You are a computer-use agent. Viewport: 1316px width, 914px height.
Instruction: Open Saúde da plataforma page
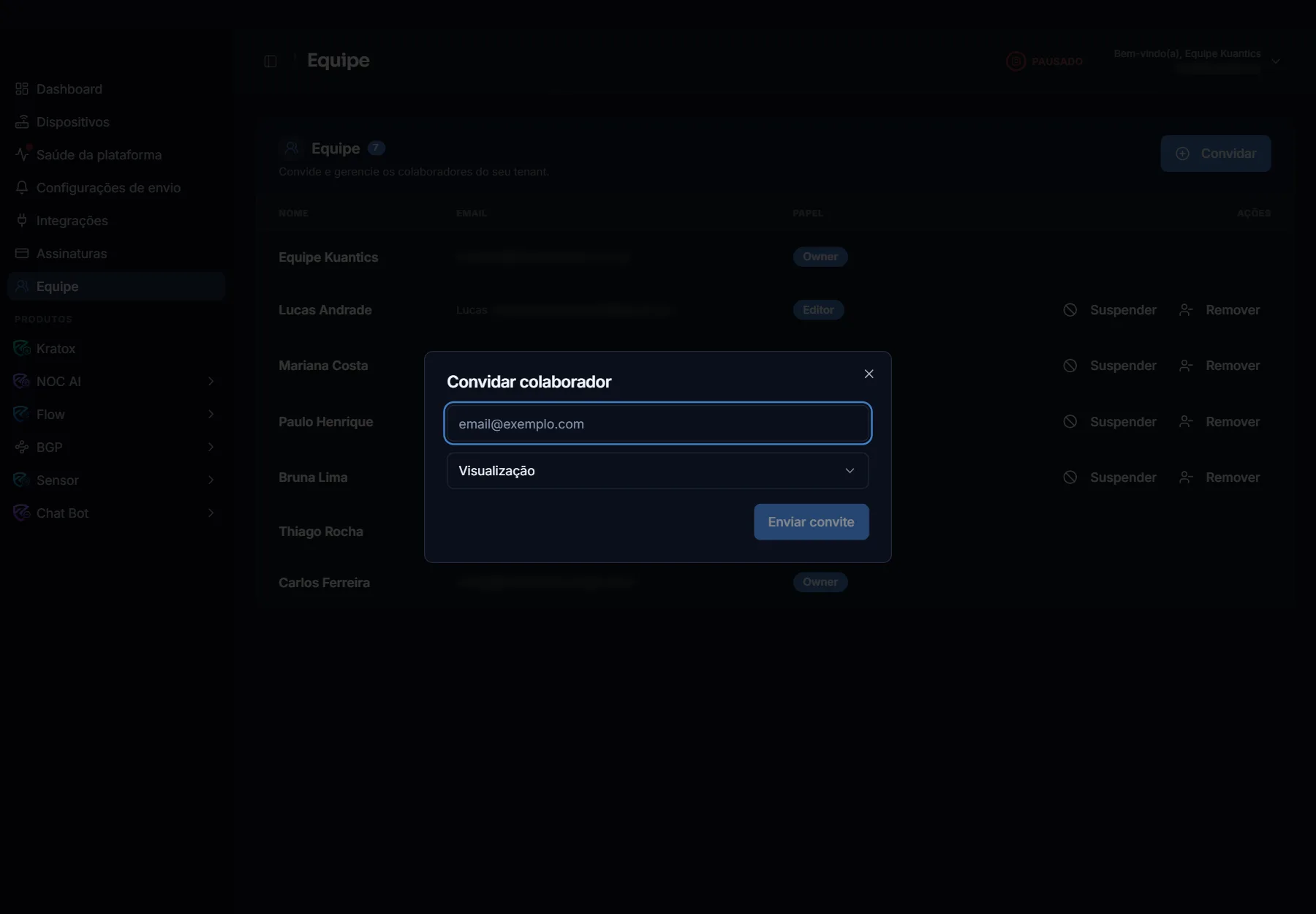[x=116, y=155]
